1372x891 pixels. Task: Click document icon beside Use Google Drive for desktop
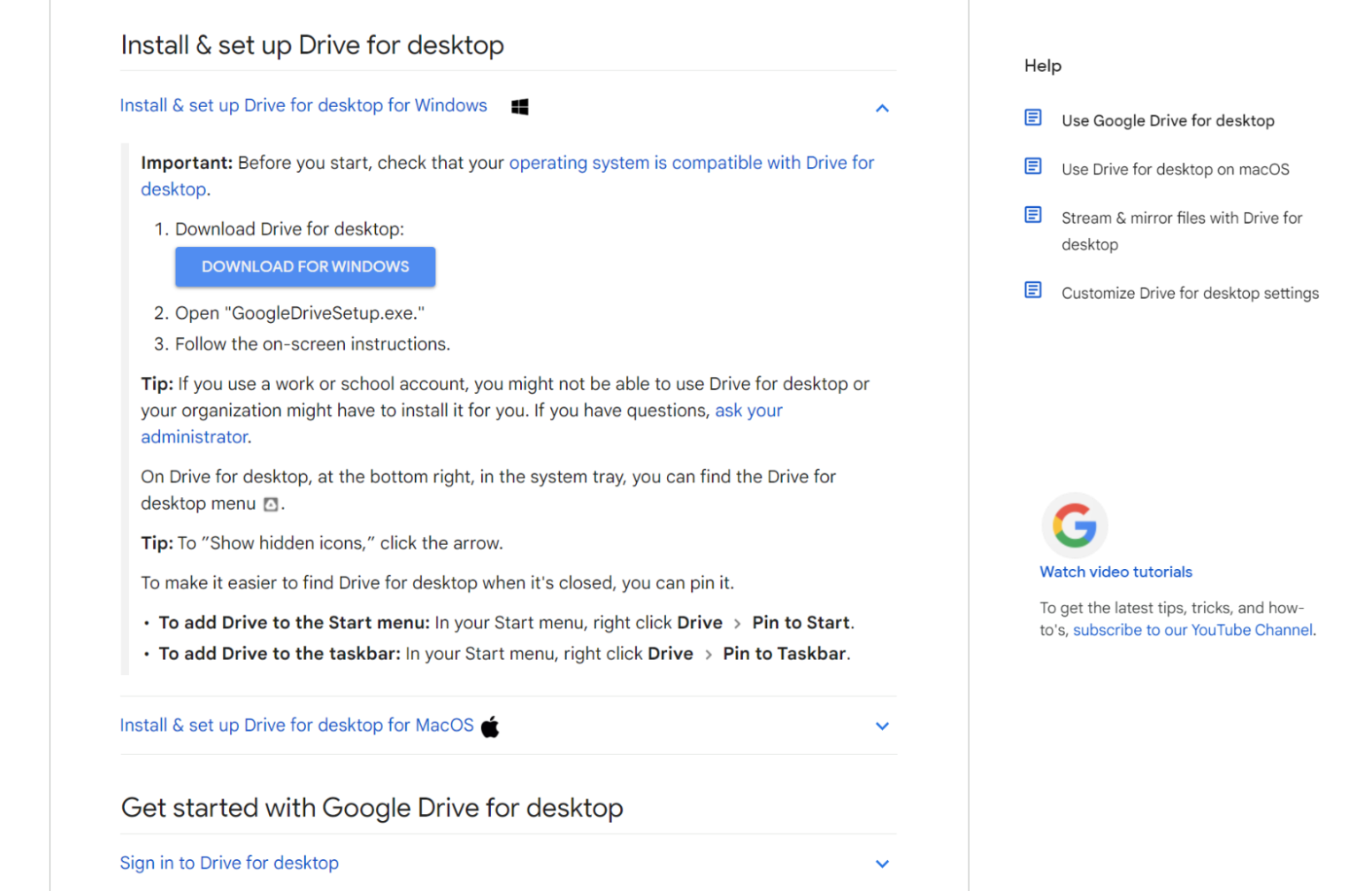point(1032,118)
